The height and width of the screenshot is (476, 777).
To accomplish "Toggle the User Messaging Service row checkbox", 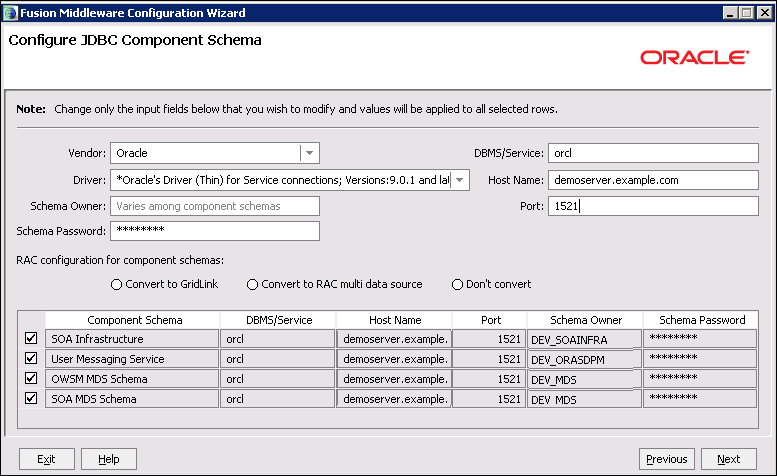I will 31,358.
